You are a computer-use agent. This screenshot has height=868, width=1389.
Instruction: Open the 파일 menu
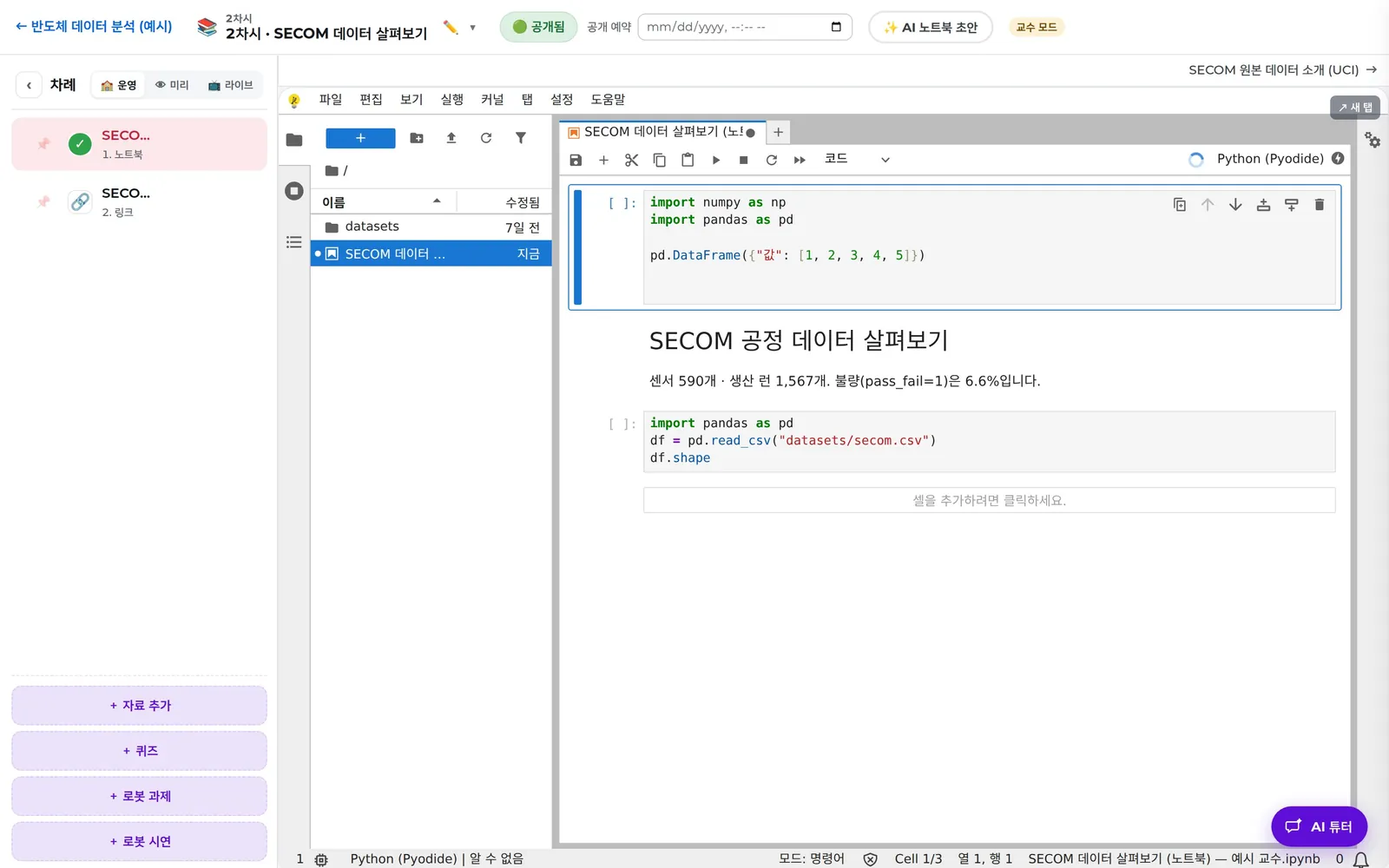tap(331, 100)
